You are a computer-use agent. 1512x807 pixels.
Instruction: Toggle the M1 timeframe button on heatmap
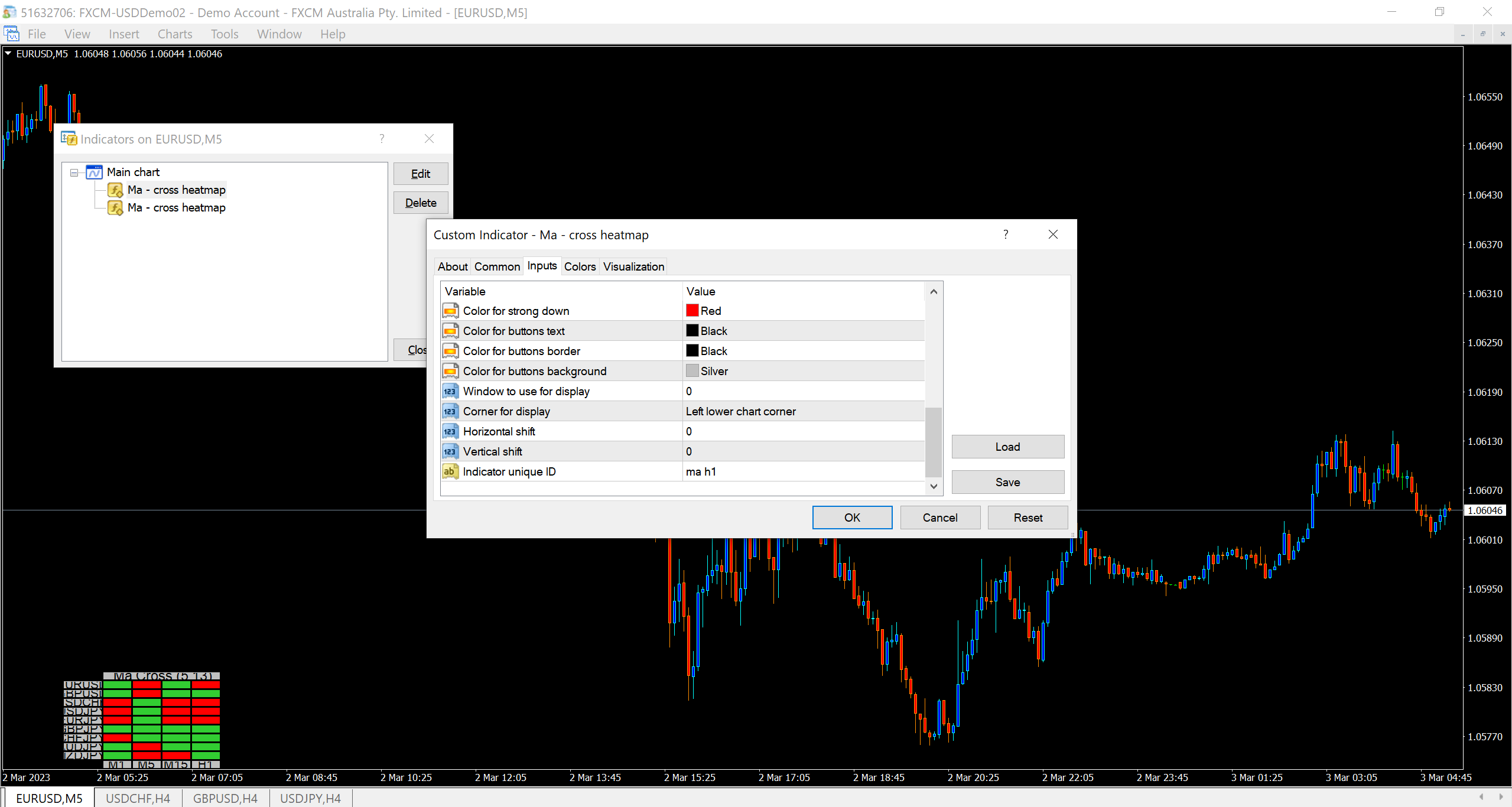[117, 764]
